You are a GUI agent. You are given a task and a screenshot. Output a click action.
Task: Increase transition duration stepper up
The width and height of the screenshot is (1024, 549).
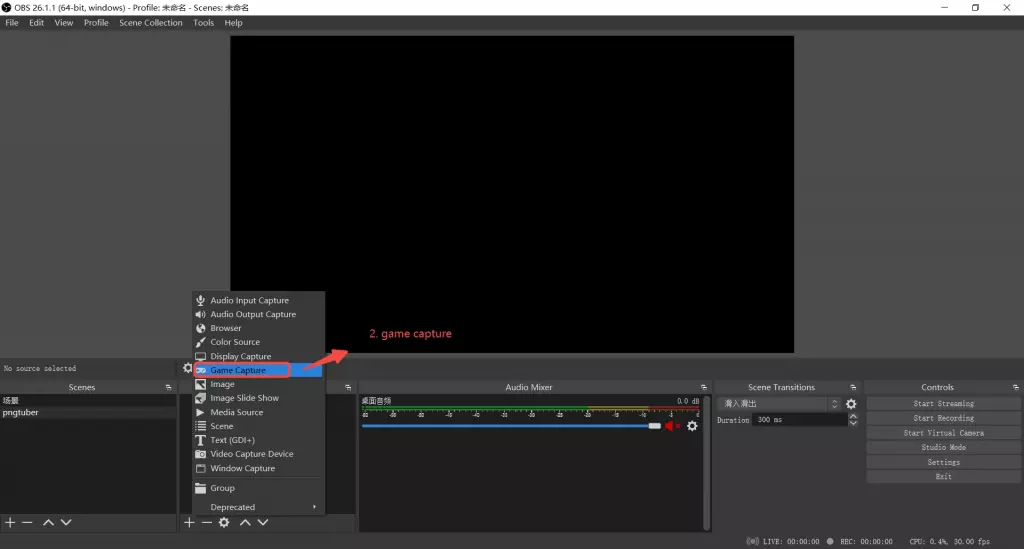pos(853,417)
